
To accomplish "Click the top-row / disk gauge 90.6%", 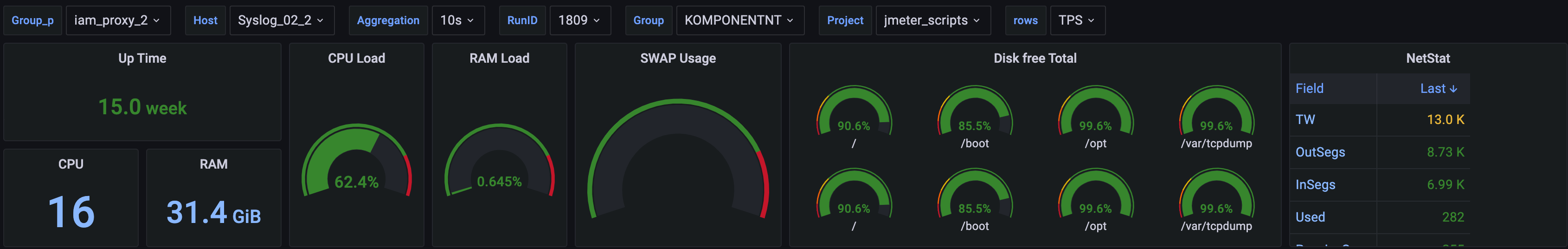I will (x=854, y=111).
